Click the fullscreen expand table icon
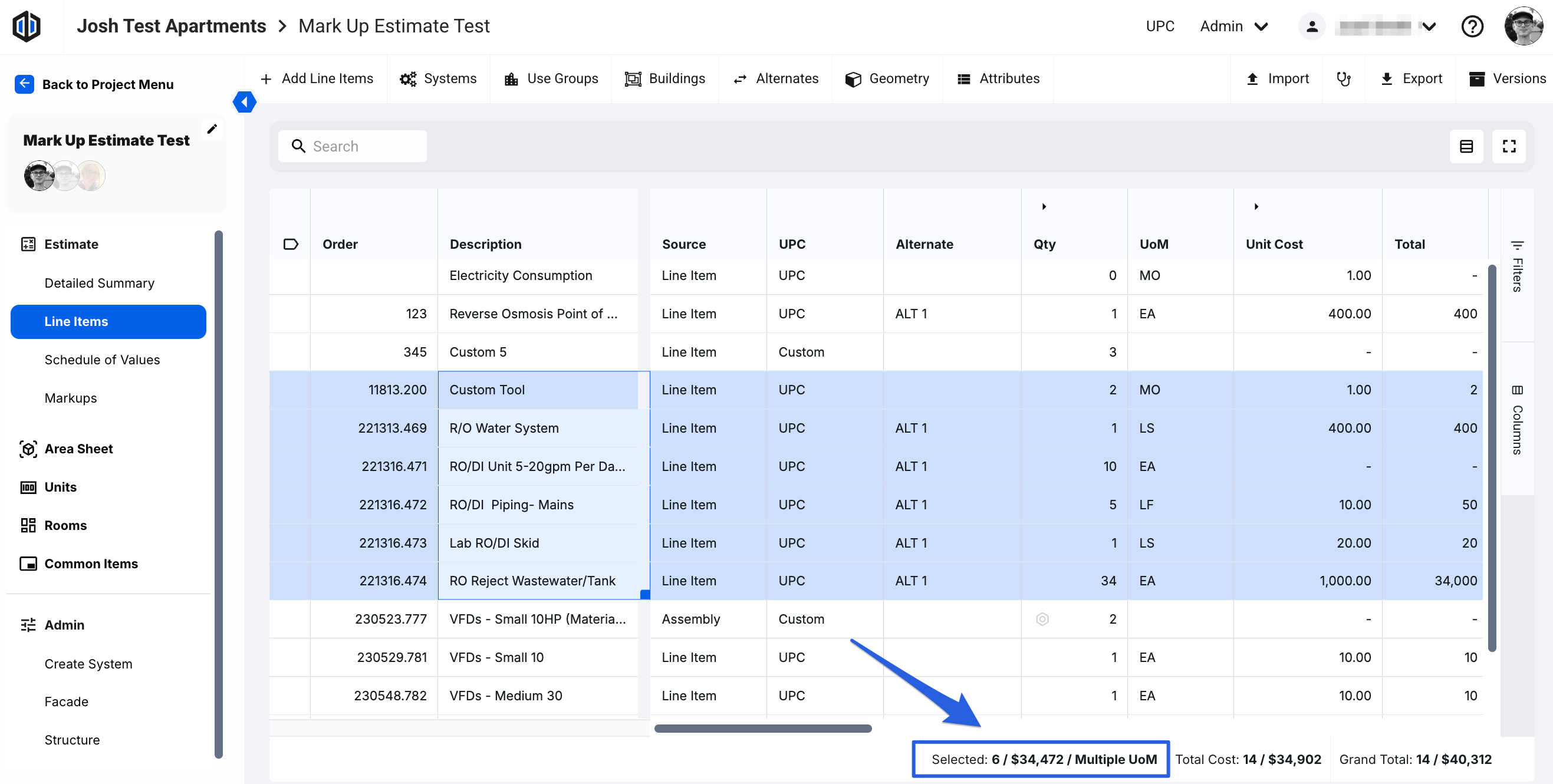This screenshot has height=784, width=1553. tap(1508, 146)
